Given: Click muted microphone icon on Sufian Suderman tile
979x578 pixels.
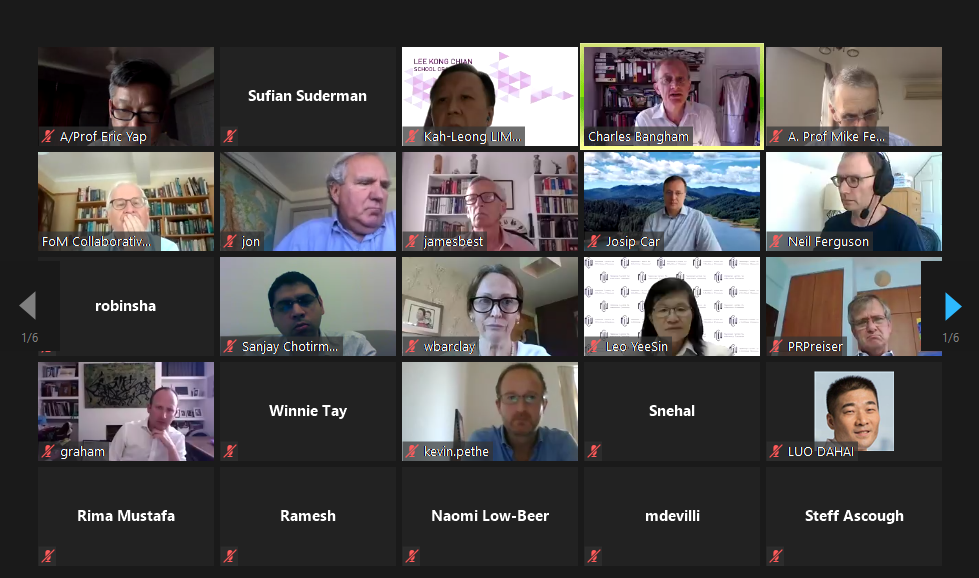Looking at the screenshot, I should pos(230,135).
